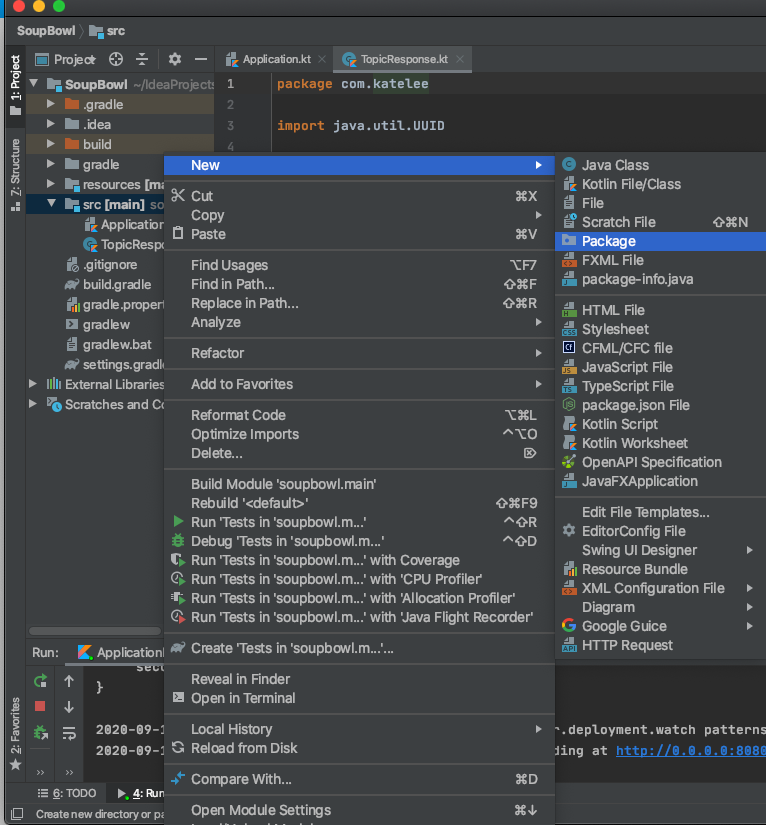Click the package.json File node icon

coord(569,405)
